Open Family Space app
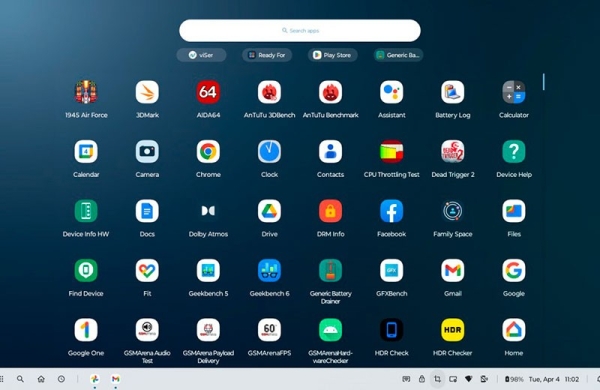Screen dimensions: 600x390 point(453,211)
